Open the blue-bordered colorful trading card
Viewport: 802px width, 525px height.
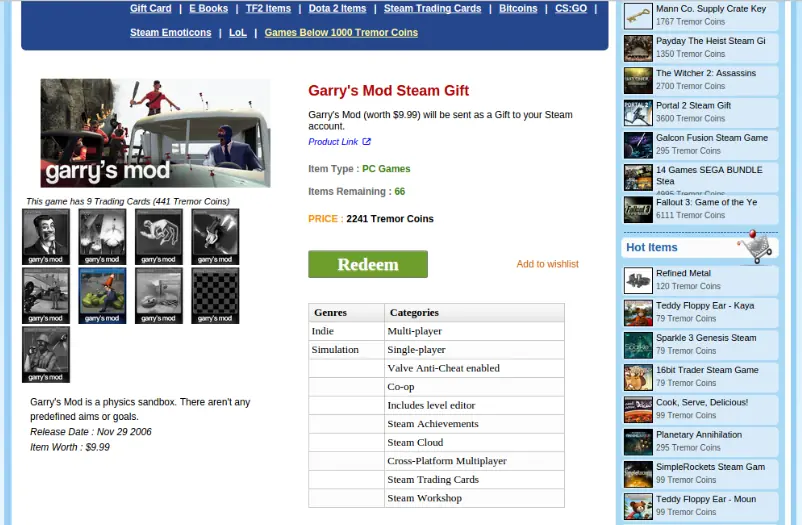[x=102, y=295]
